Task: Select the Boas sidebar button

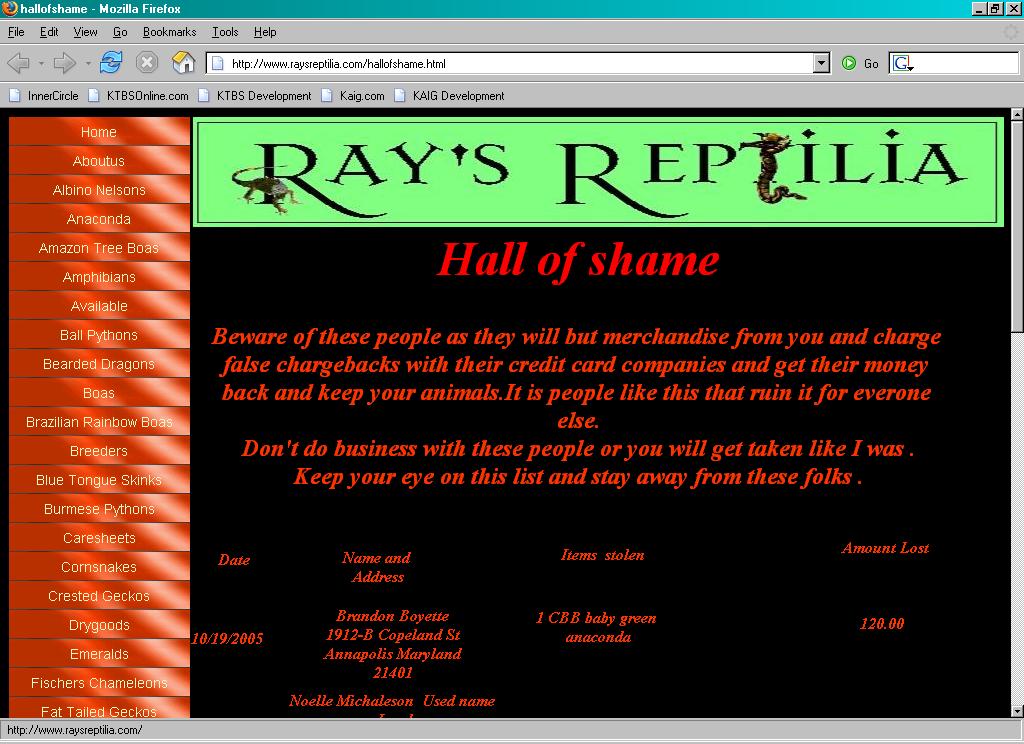Action: pos(99,393)
